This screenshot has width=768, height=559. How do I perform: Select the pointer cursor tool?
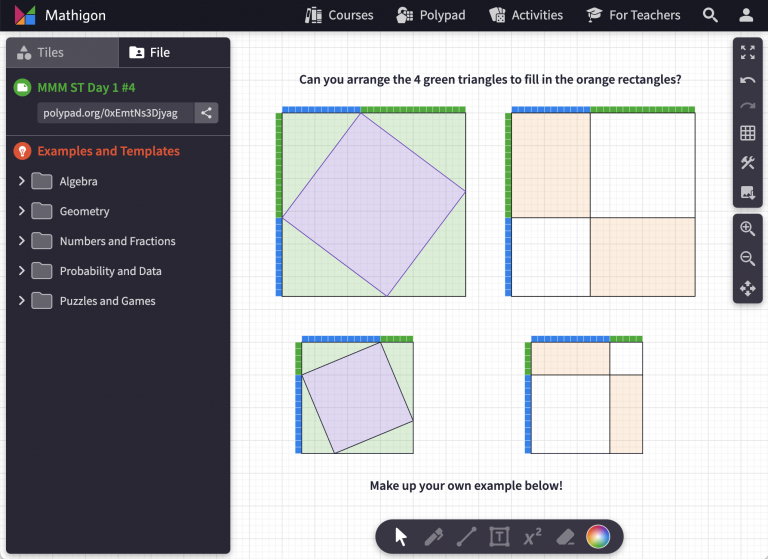coord(401,537)
